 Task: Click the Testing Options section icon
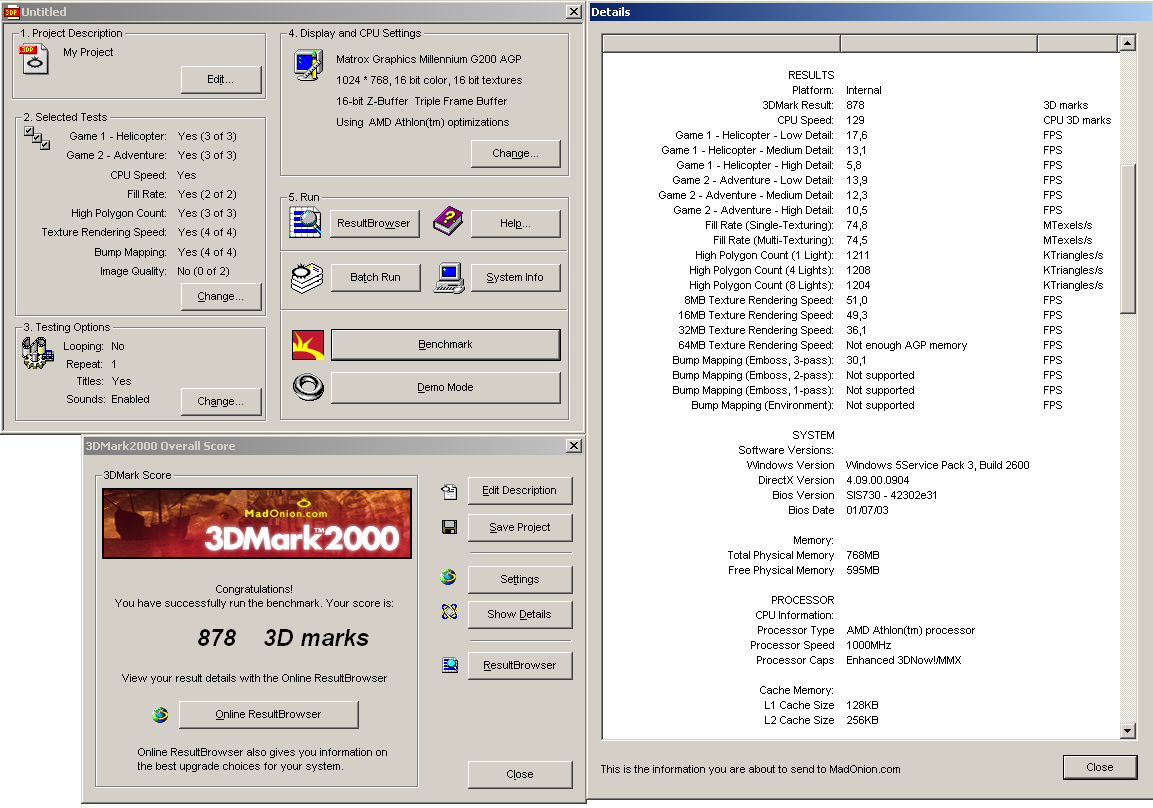click(36, 351)
